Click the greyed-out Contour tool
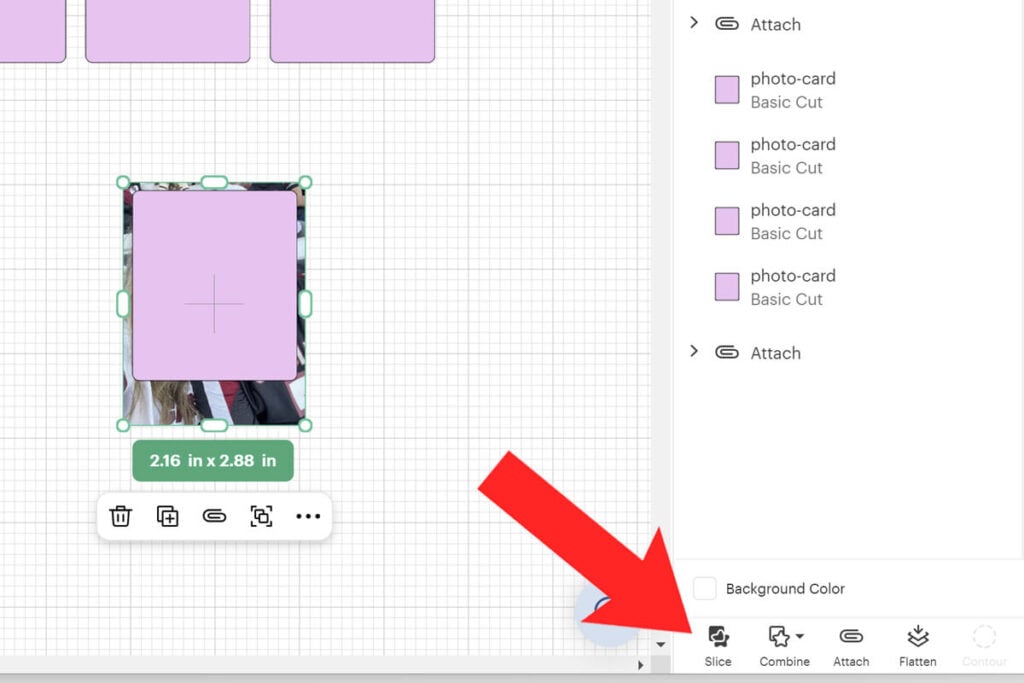Viewport: 1024px width, 683px height. 984,637
